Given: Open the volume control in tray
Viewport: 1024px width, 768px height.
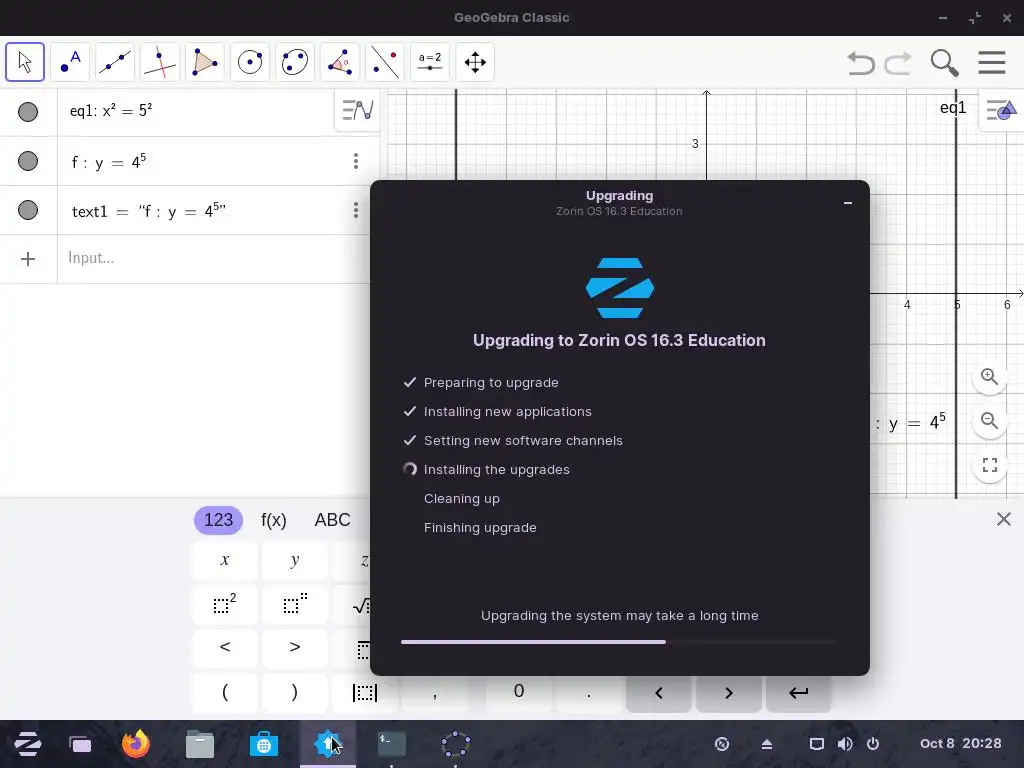Looking at the screenshot, I should 844,744.
